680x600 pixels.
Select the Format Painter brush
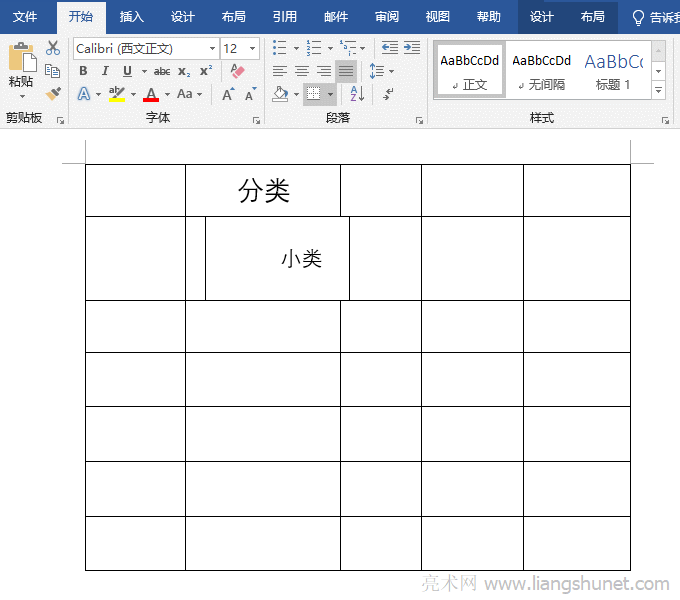[x=53, y=94]
